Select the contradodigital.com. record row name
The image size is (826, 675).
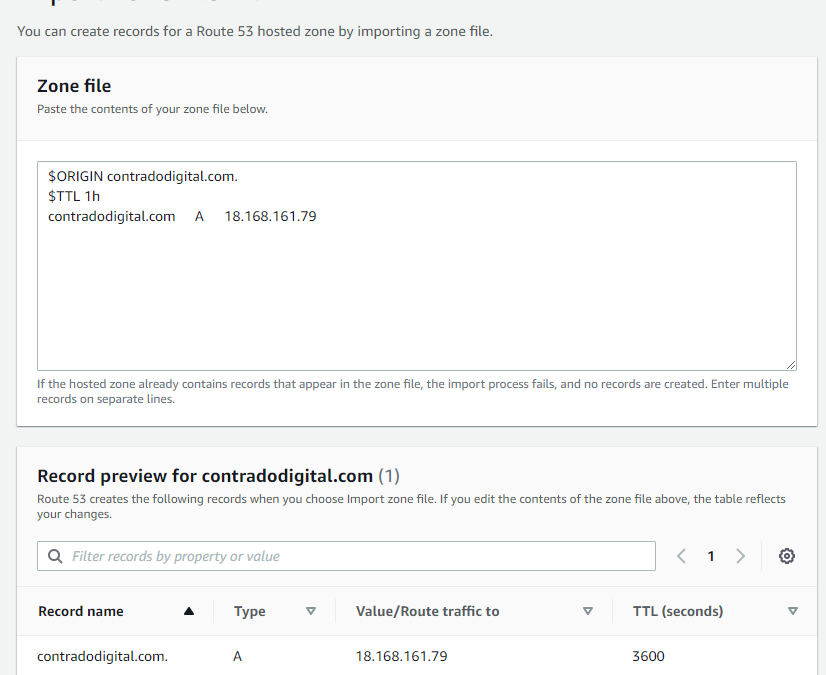click(x=102, y=656)
